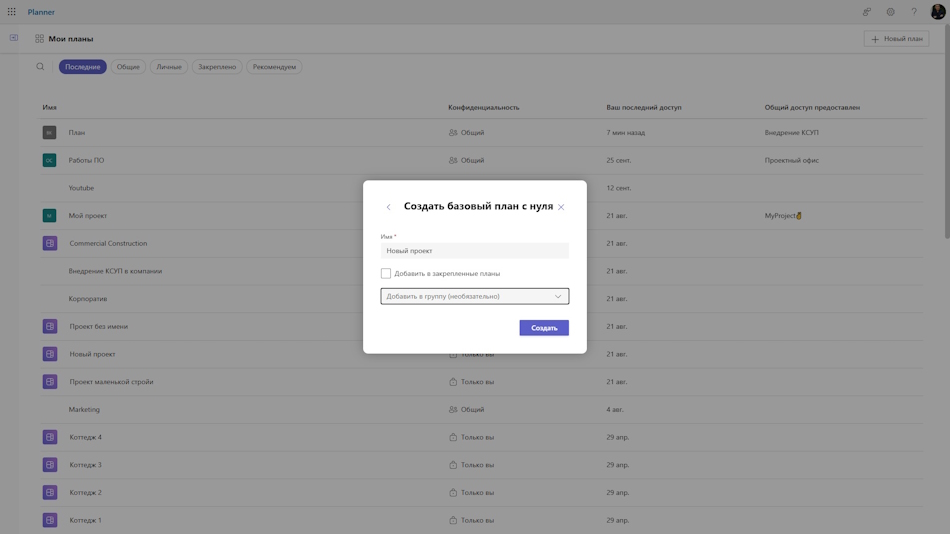Open the search magnifier icon
The width and height of the screenshot is (950, 534).
(x=40, y=67)
